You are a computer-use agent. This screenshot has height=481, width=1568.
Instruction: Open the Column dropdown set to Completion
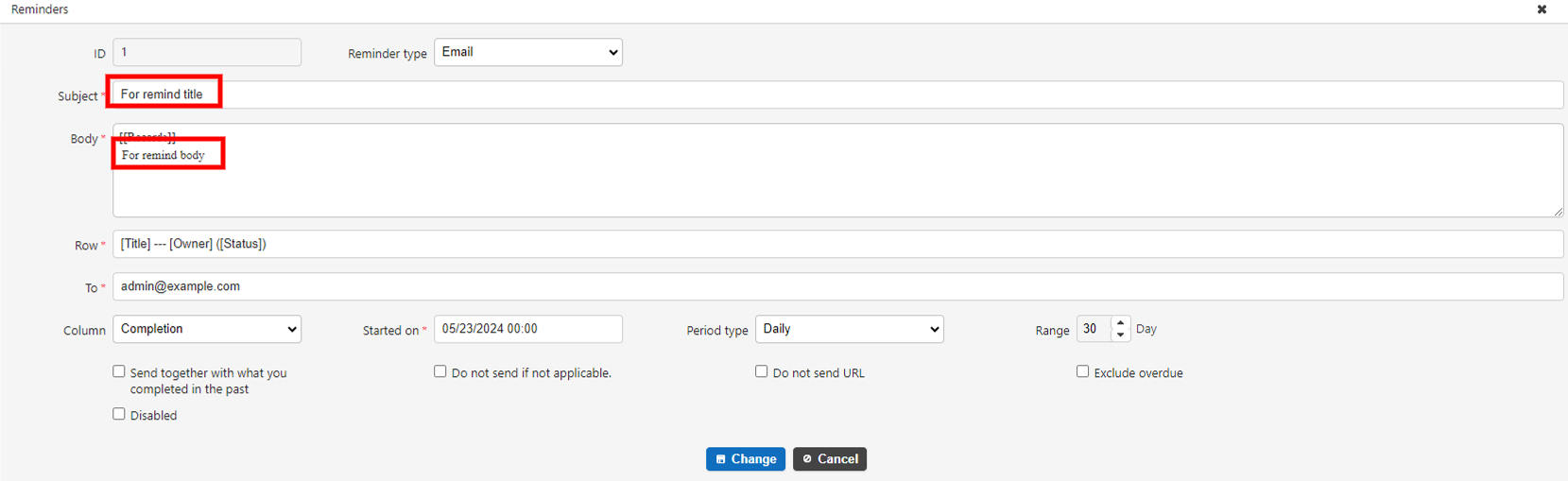(x=207, y=329)
